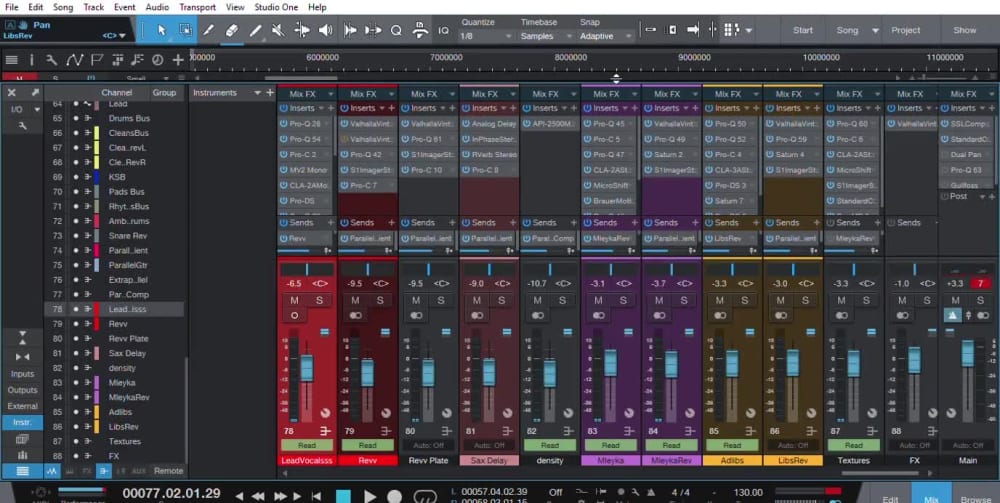Mute the Revv channel
The height and width of the screenshot is (503, 1000).
(x=355, y=300)
